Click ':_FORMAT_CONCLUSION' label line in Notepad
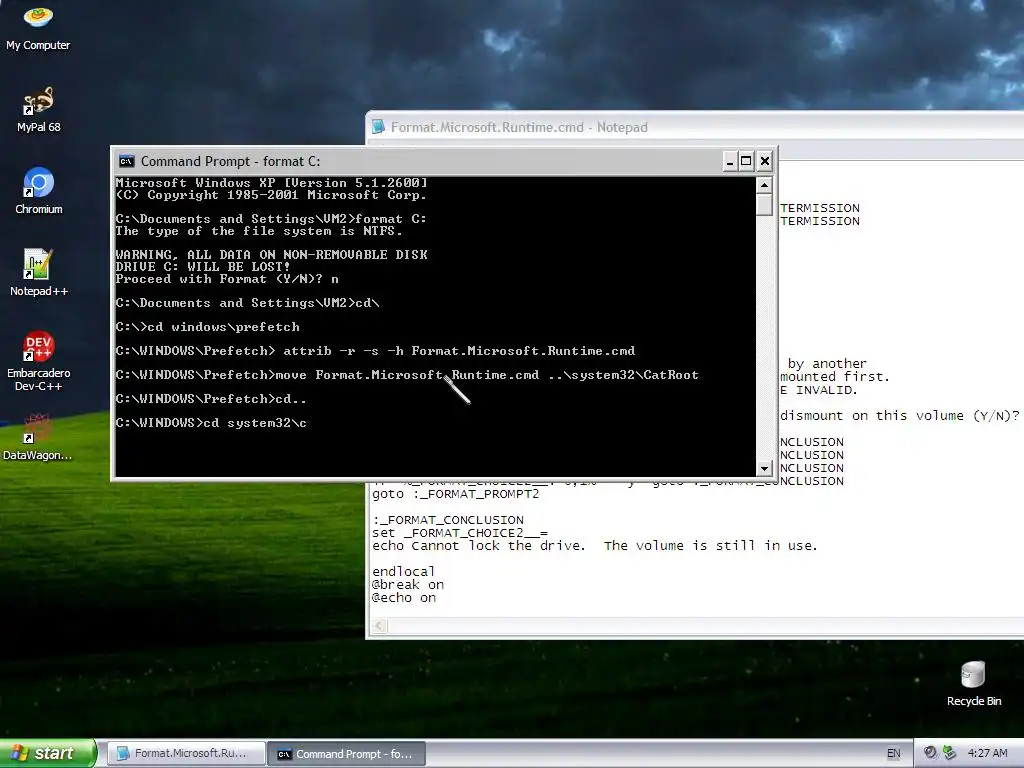The width and height of the screenshot is (1024, 768). pos(448,520)
